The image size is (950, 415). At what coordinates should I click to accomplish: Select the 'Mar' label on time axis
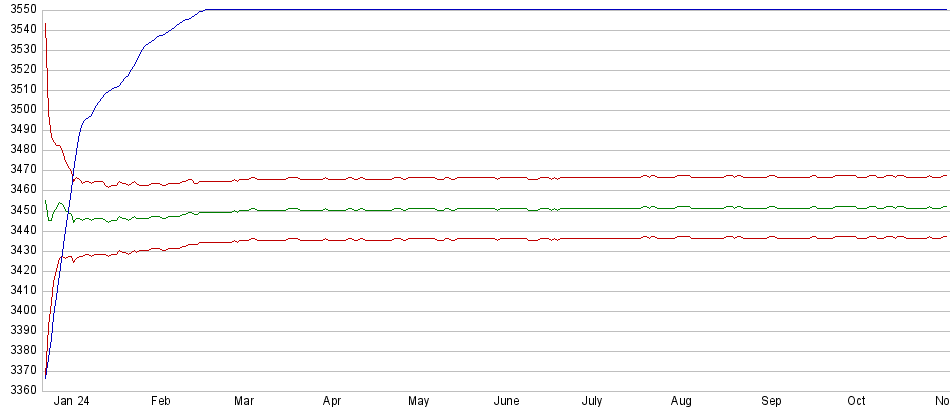(x=243, y=402)
